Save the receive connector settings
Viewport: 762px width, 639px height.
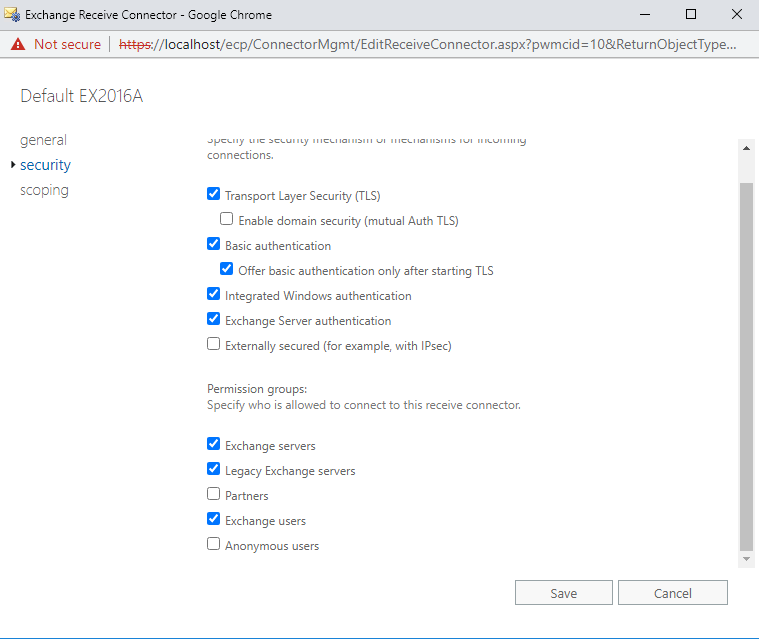tap(564, 593)
